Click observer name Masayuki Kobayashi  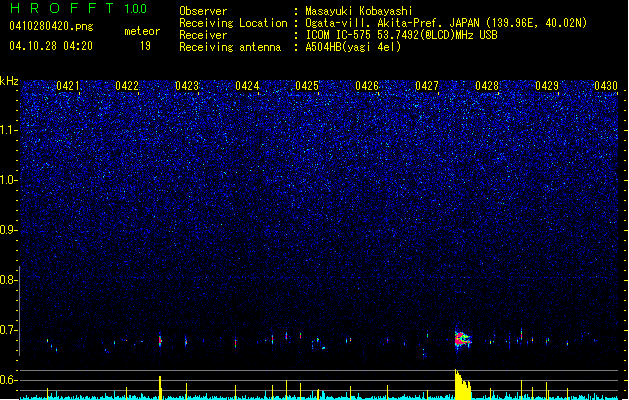pos(359,11)
